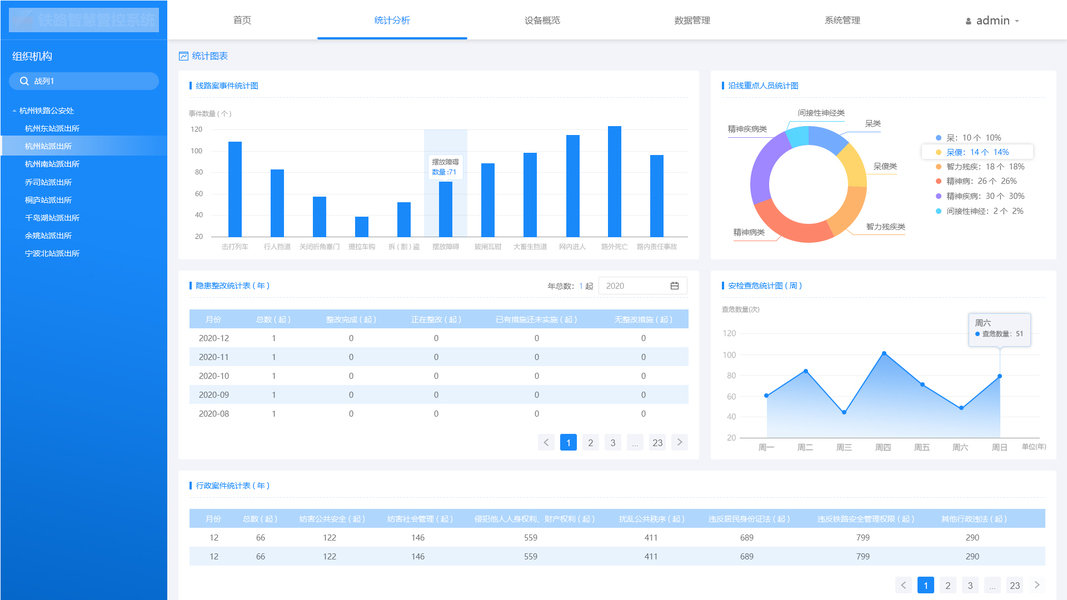The height and width of the screenshot is (600, 1067).
Task: Open the calendar icon in year picker
Action: 674,286
